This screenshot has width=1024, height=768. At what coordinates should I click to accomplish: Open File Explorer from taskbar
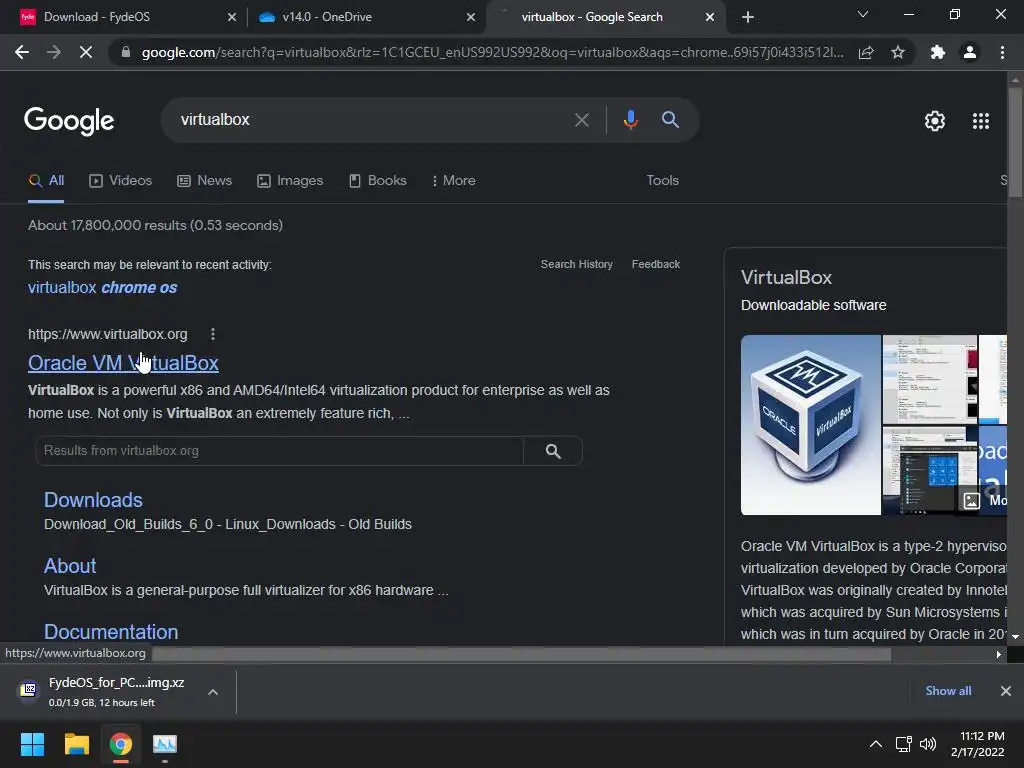tap(76, 744)
